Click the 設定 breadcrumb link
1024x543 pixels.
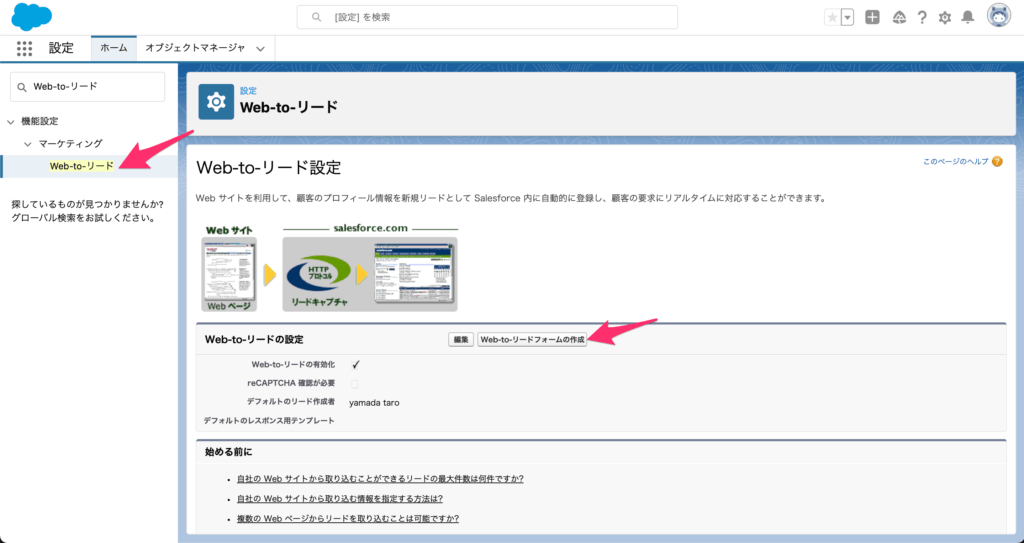click(x=248, y=91)
